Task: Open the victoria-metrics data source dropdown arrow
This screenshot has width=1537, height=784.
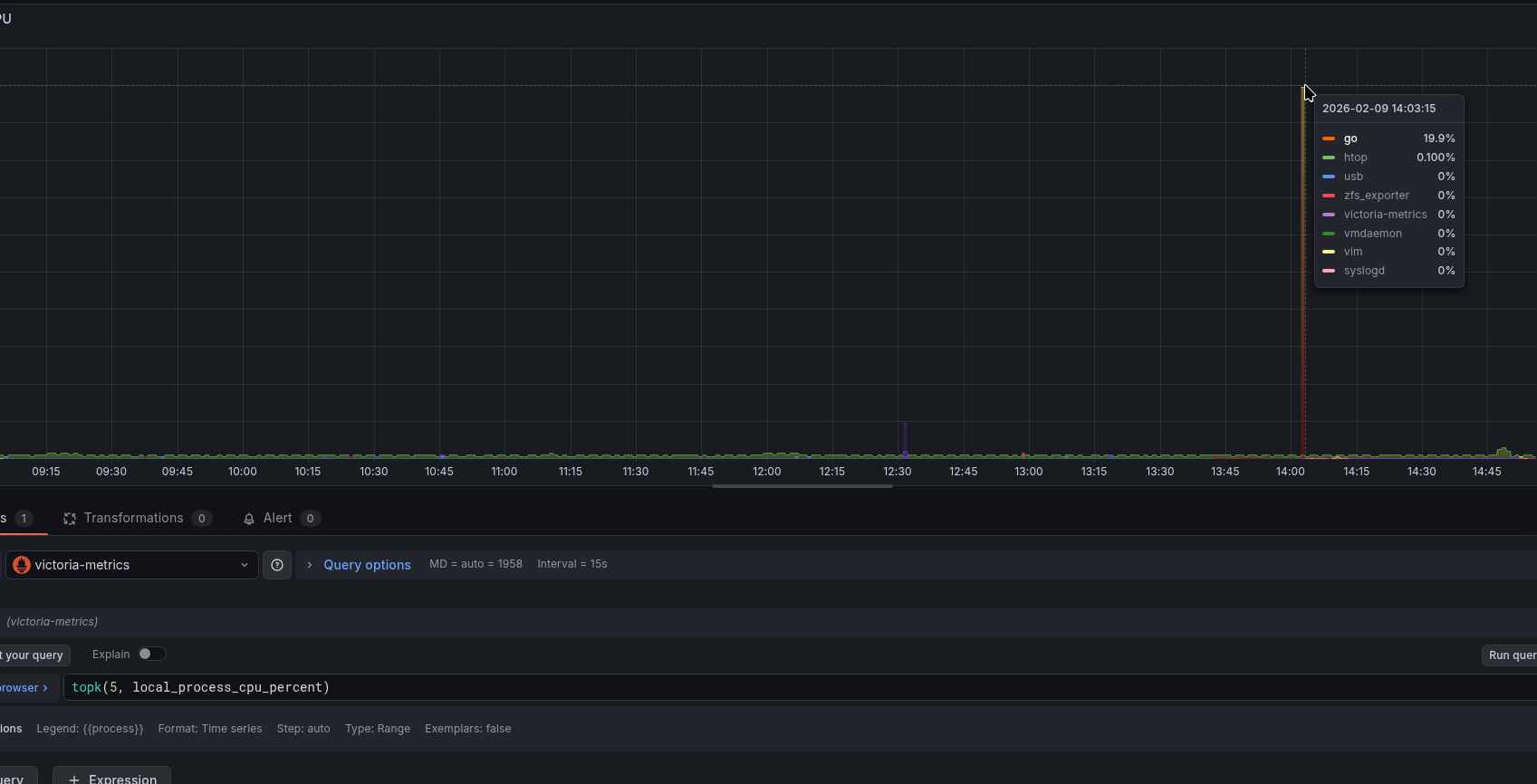Action: tap(244, 565)
